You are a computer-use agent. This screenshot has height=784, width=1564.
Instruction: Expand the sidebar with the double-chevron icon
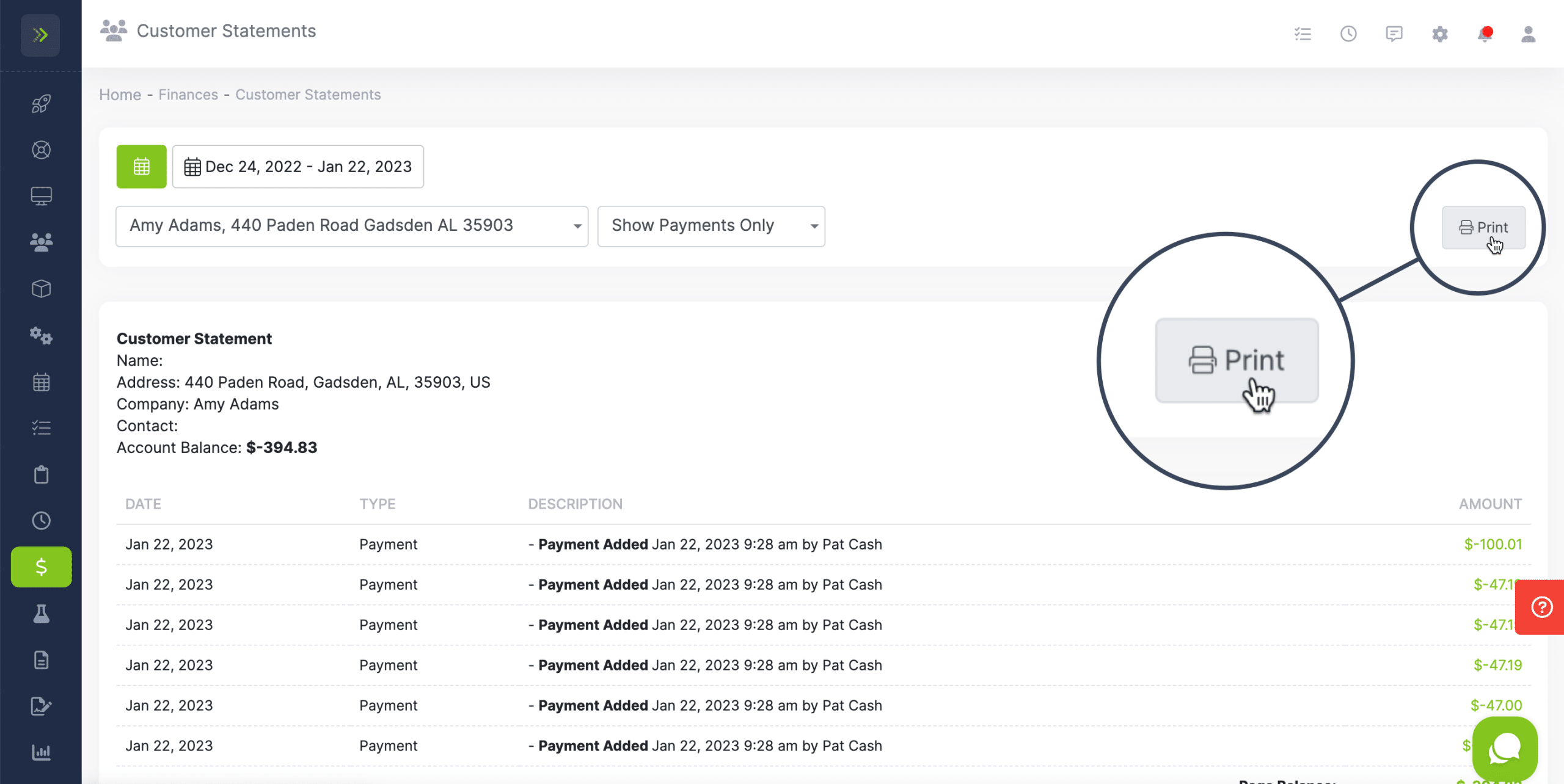(40, 35)
